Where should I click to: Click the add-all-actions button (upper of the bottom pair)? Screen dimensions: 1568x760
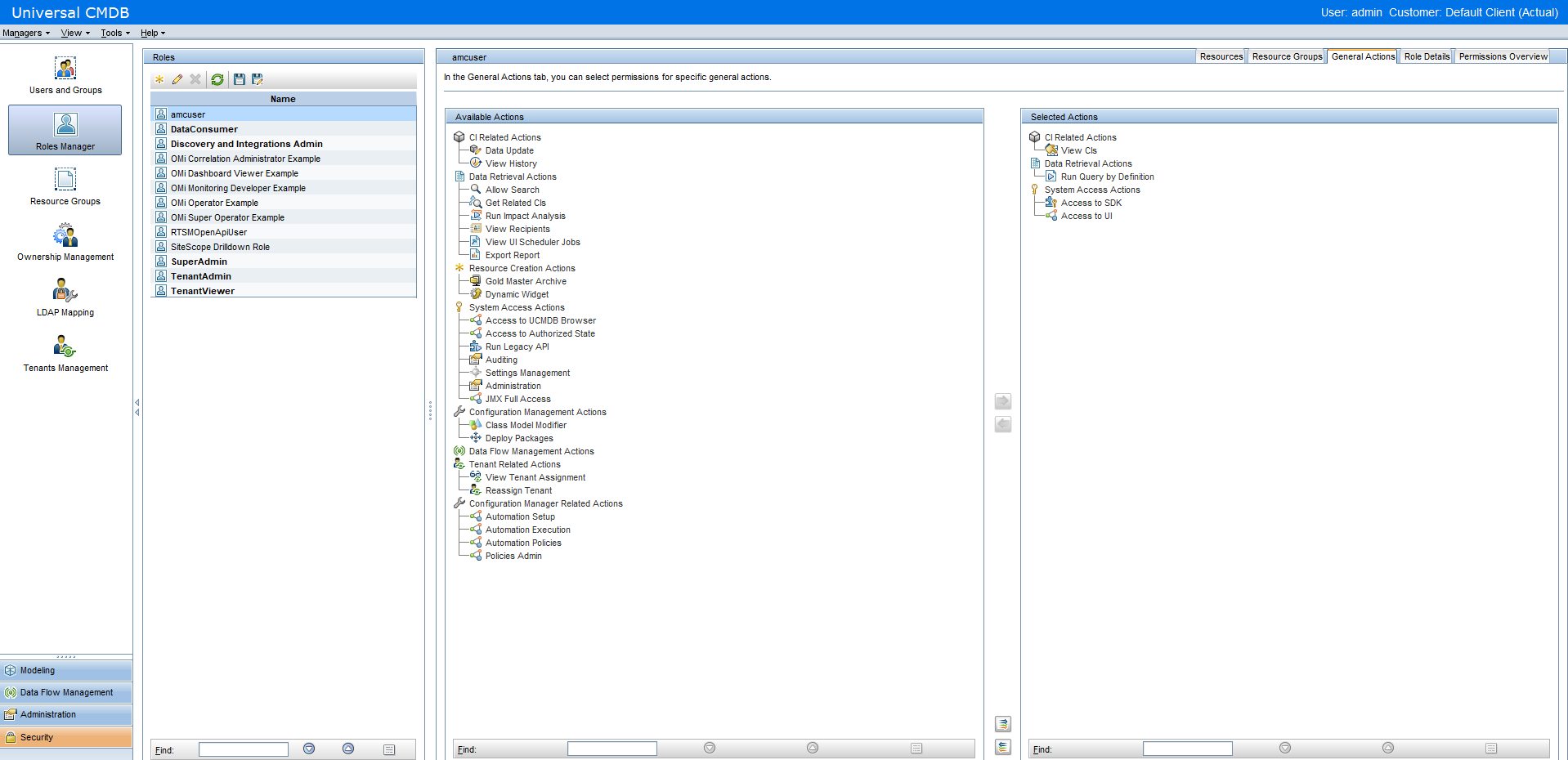point(1003,724)
